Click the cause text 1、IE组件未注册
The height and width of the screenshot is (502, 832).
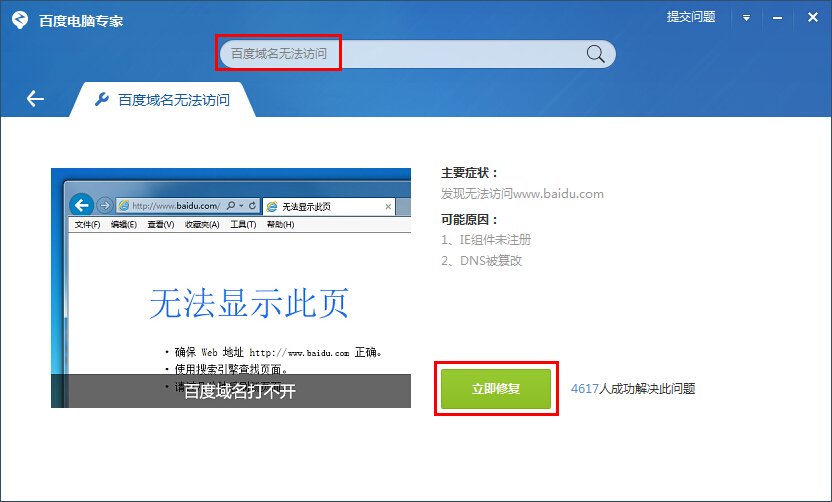click(486, 240)
